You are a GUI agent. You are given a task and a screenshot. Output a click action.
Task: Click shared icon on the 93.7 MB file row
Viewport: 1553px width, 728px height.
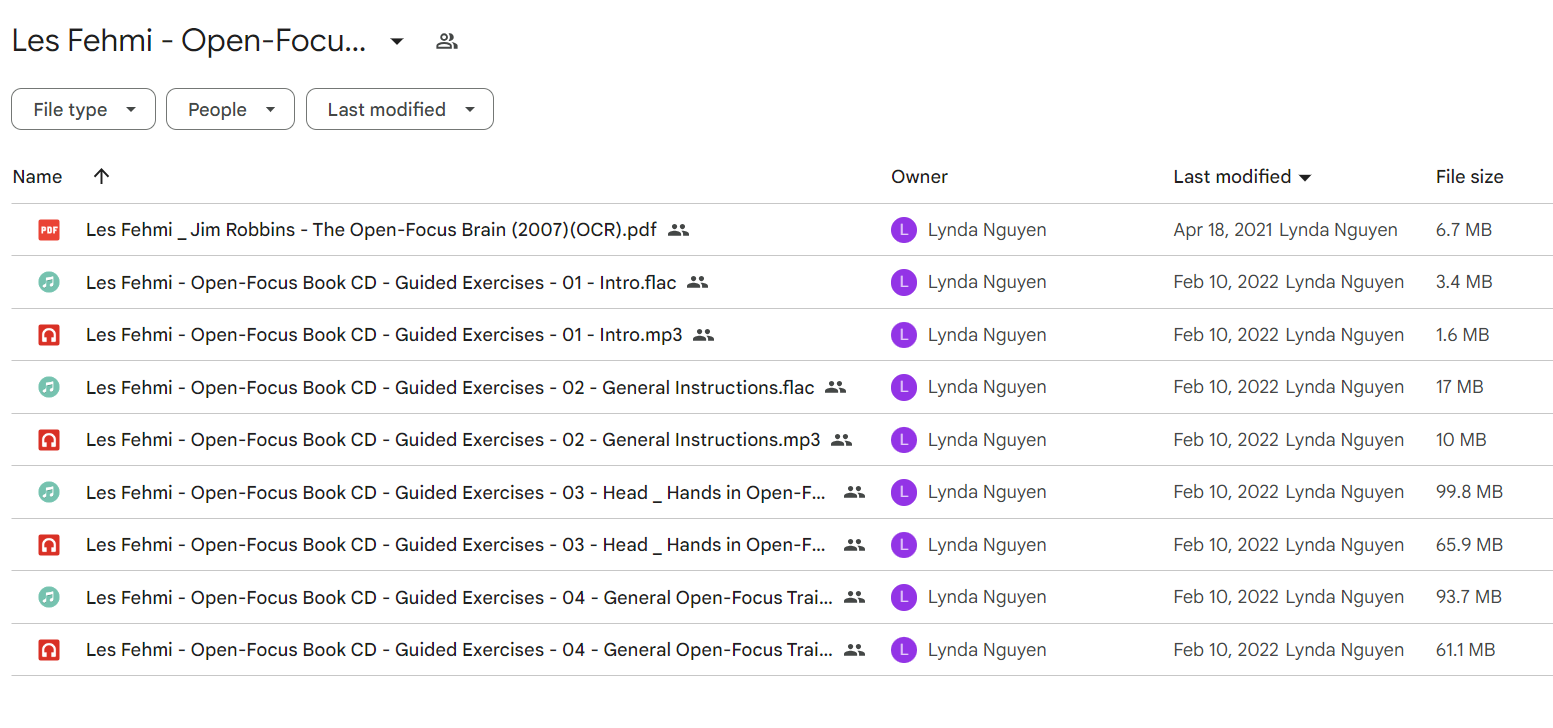(x=854, y=597)
